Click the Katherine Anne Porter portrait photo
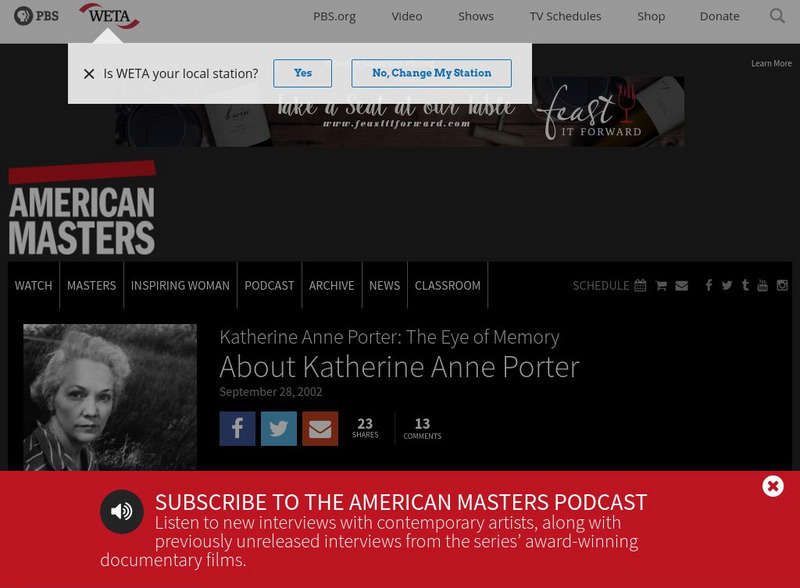The width and height of the screenshot is (800, 588). [110, 397]
